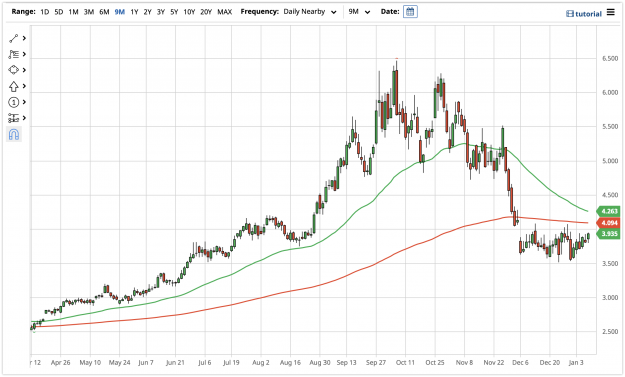Toggle the magnet snap mode
The height and width of the screenshot is (377, 625).
14,135
